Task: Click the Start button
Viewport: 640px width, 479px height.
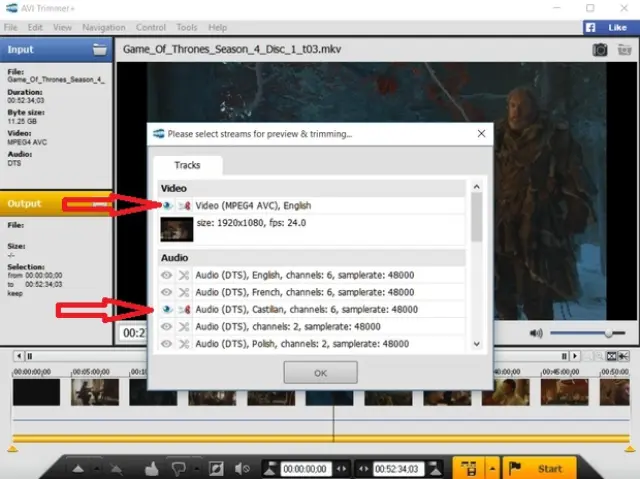Action: pyautogui.click(x=540, y=468)
